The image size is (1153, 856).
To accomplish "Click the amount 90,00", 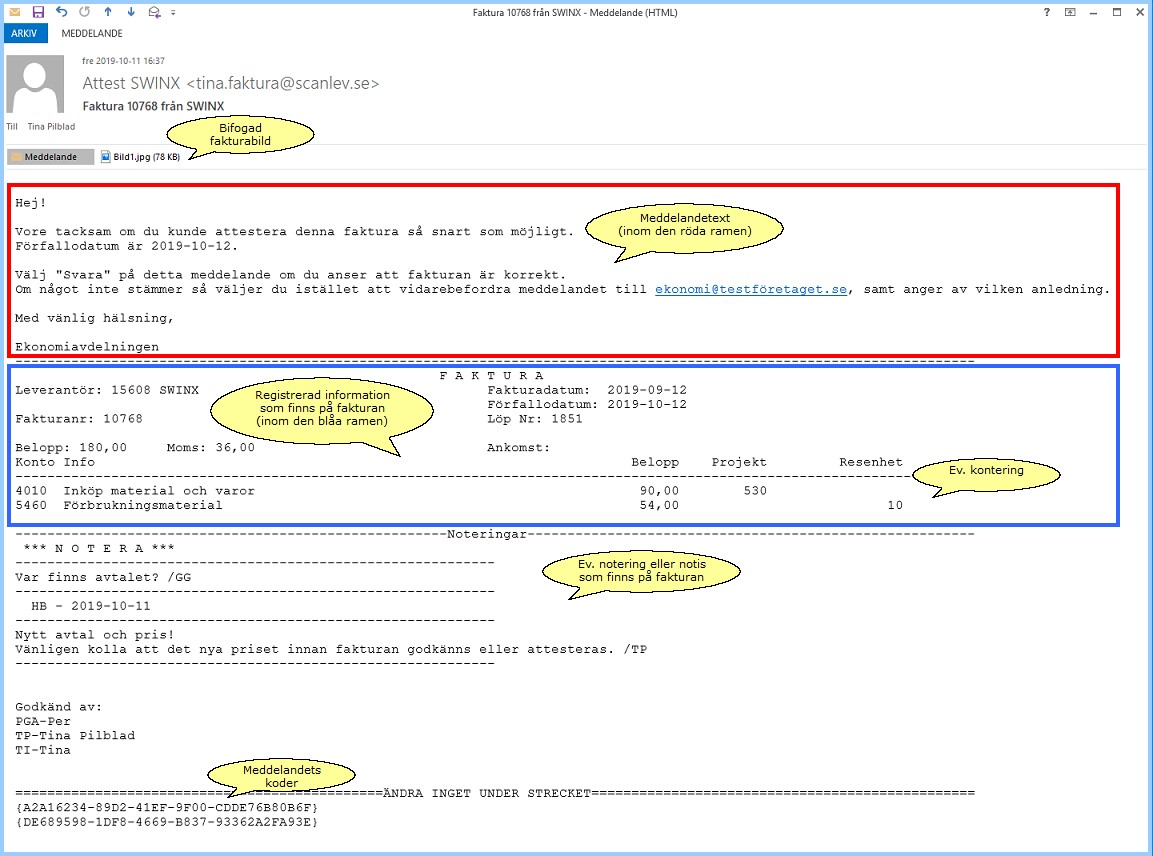I will click(659, 491).
